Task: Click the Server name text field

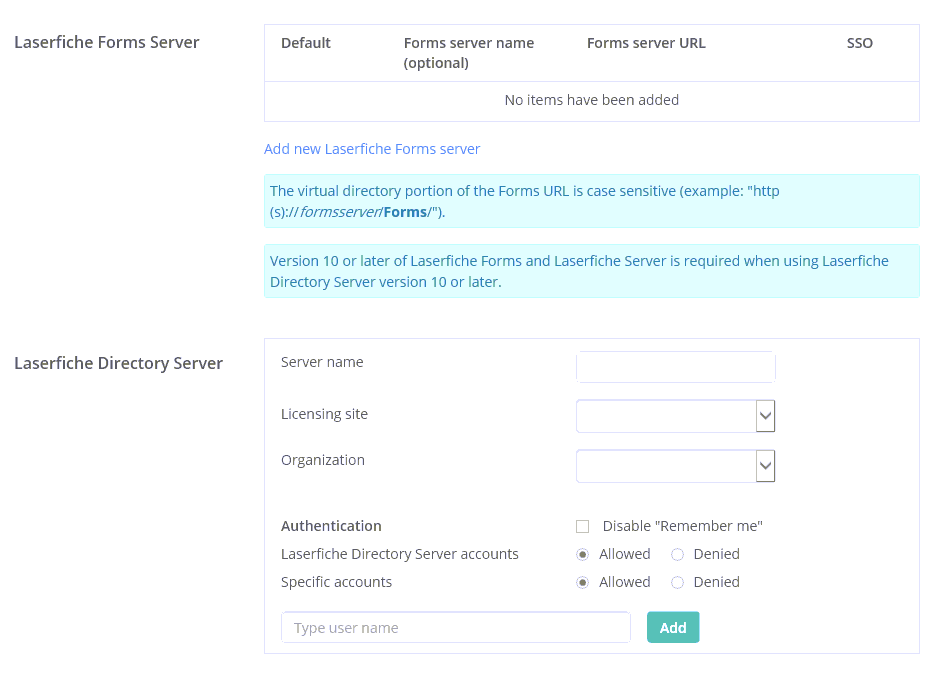Action: 675,367
